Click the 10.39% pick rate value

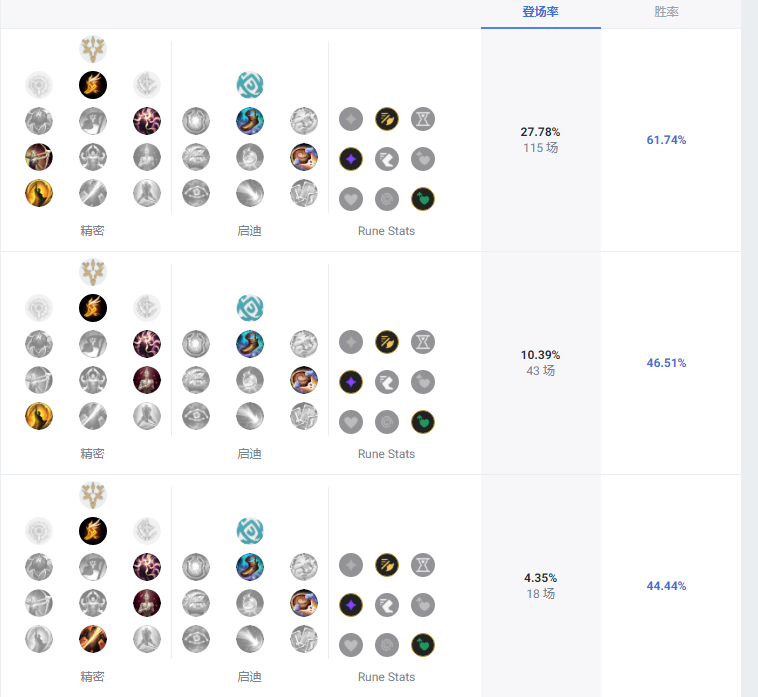click(540, 355)
